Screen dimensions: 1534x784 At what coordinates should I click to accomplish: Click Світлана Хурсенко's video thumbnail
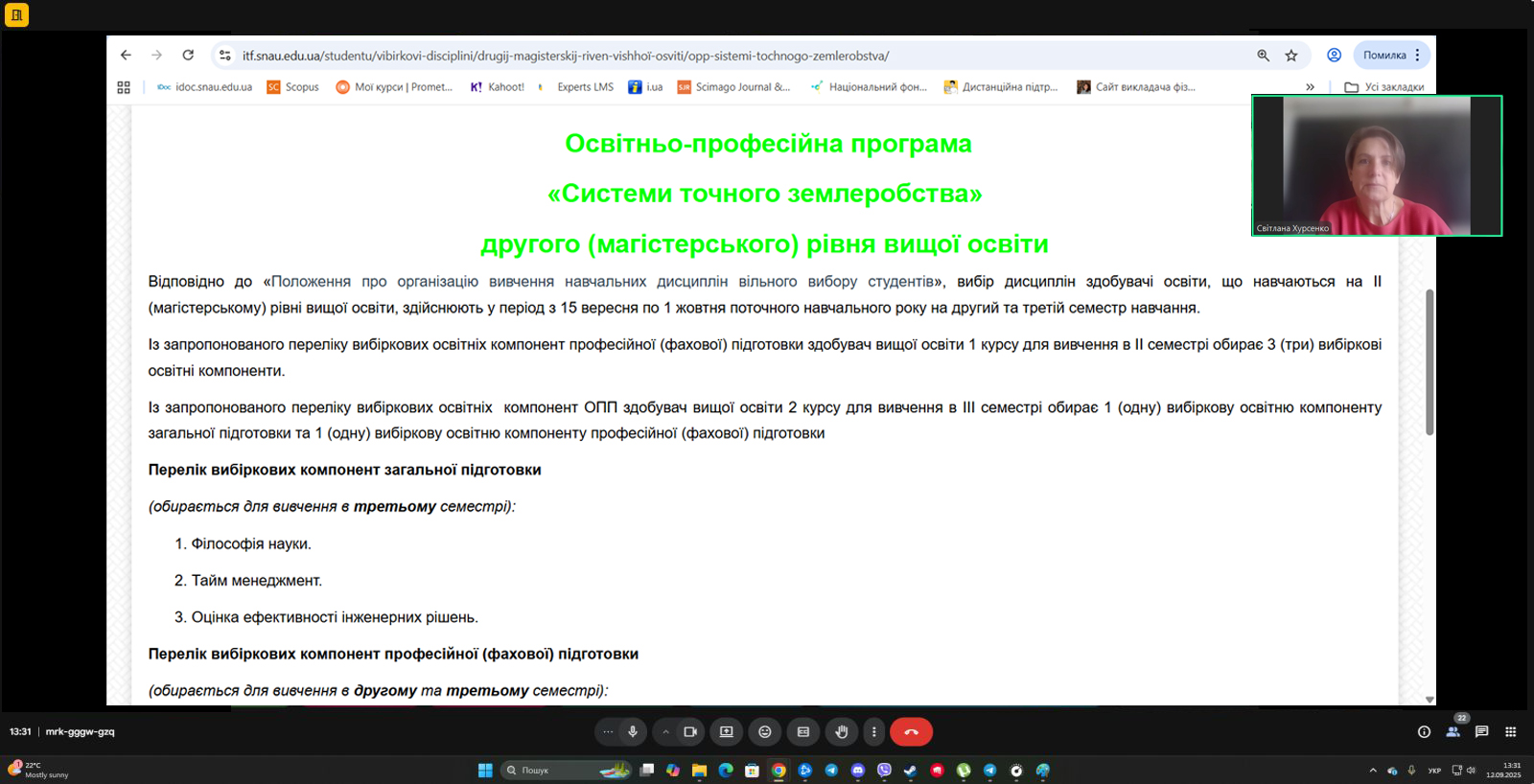pos(1377,166)
